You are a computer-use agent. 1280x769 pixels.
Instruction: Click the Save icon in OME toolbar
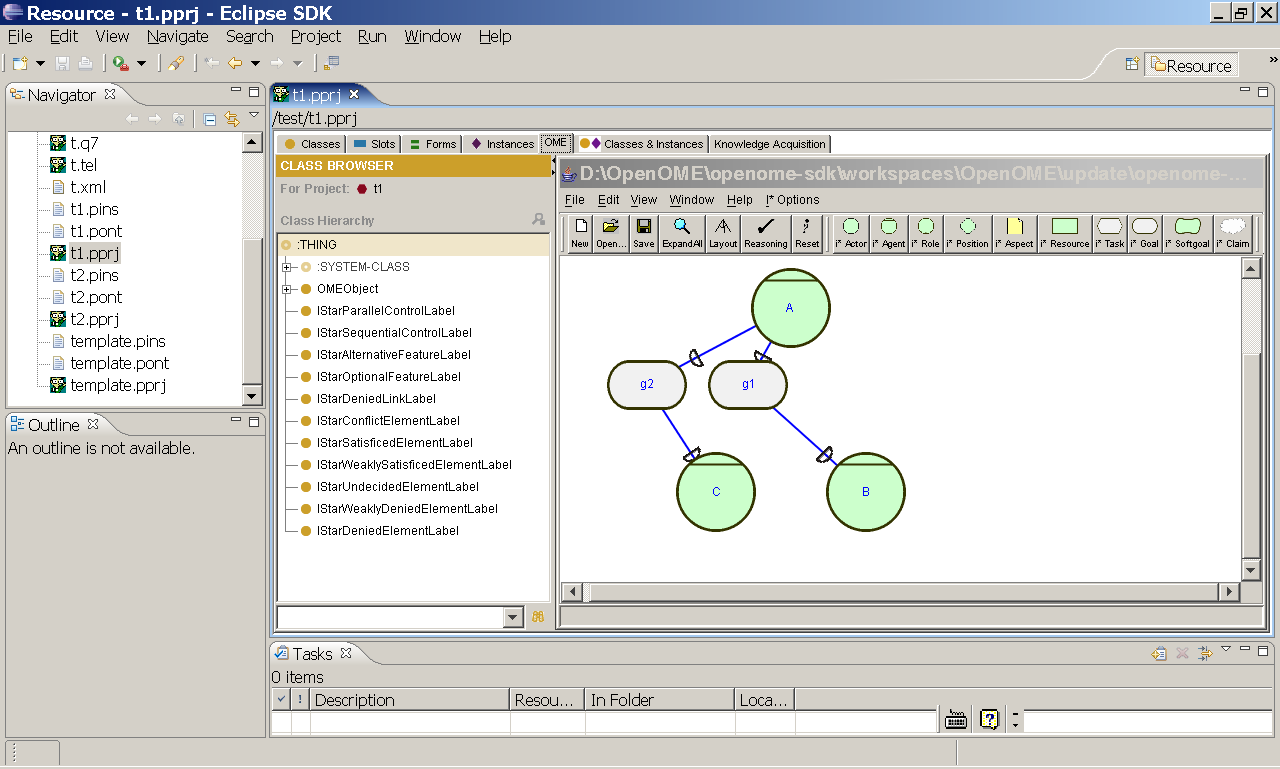[643, 232]
